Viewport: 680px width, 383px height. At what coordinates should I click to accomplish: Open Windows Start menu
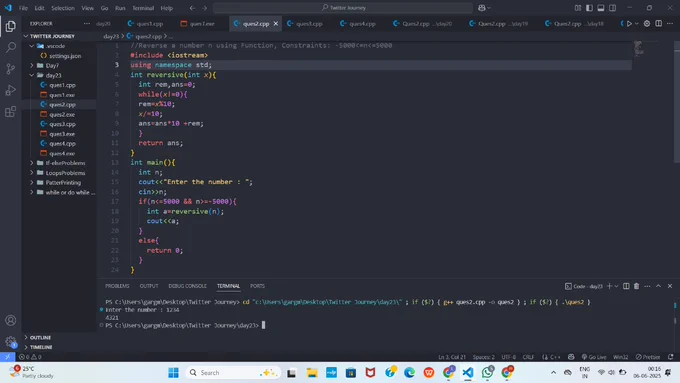coord(173,373)
